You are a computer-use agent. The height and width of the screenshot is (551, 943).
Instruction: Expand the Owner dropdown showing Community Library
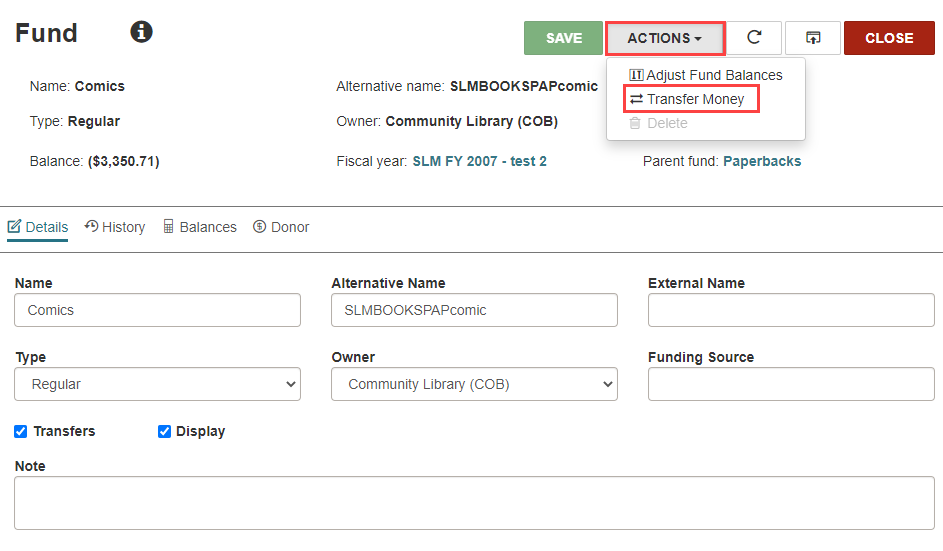pos(475,384)
